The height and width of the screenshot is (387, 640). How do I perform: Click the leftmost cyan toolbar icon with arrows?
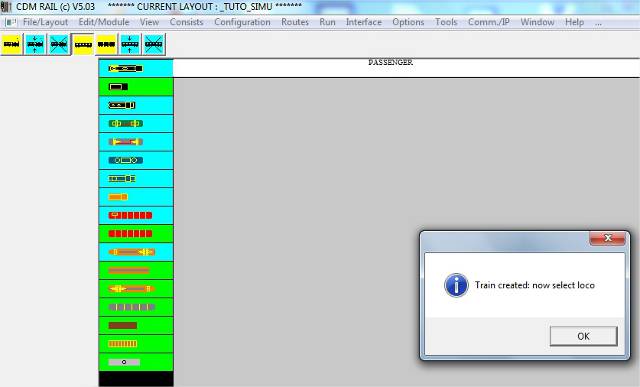[35, 44]
